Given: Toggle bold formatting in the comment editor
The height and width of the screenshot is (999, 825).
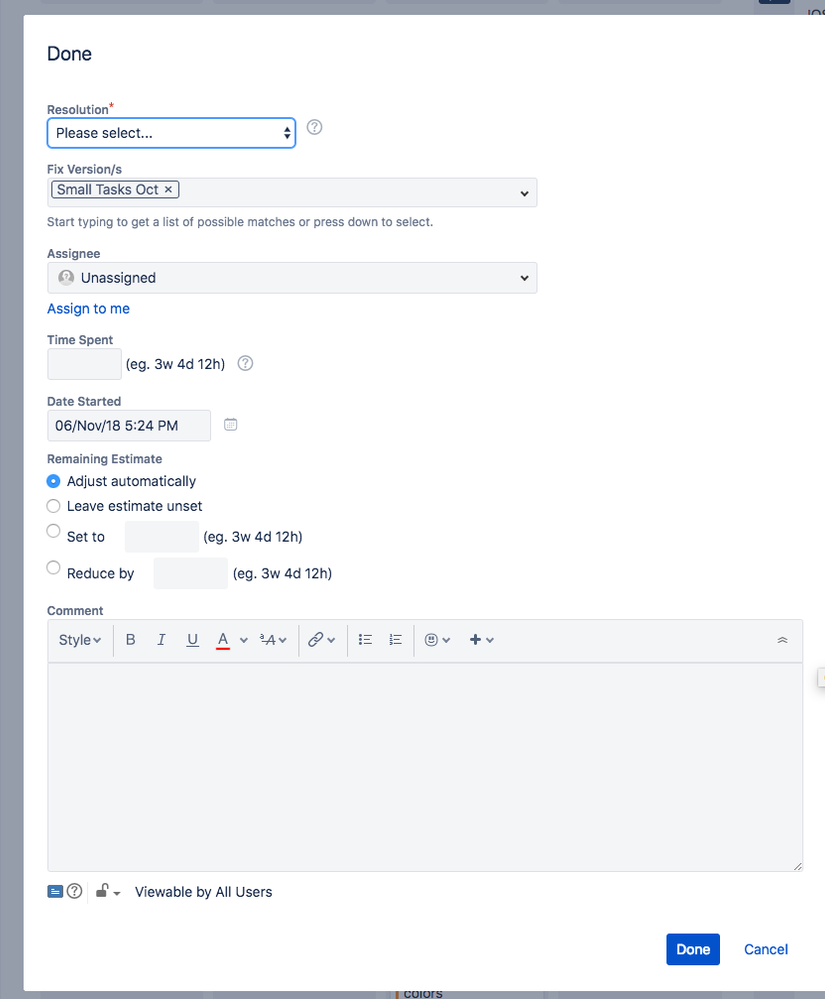Looking at the screenshot, I should (130, 639).
